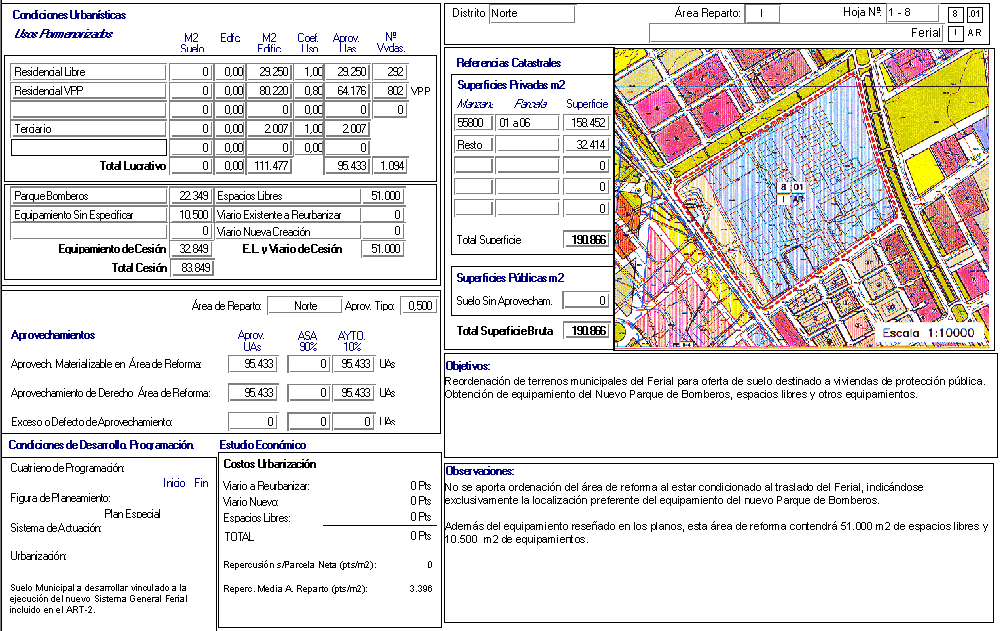Select the Área Reparto field at top
1000x631 pixels.
click(x=762, y=14)
